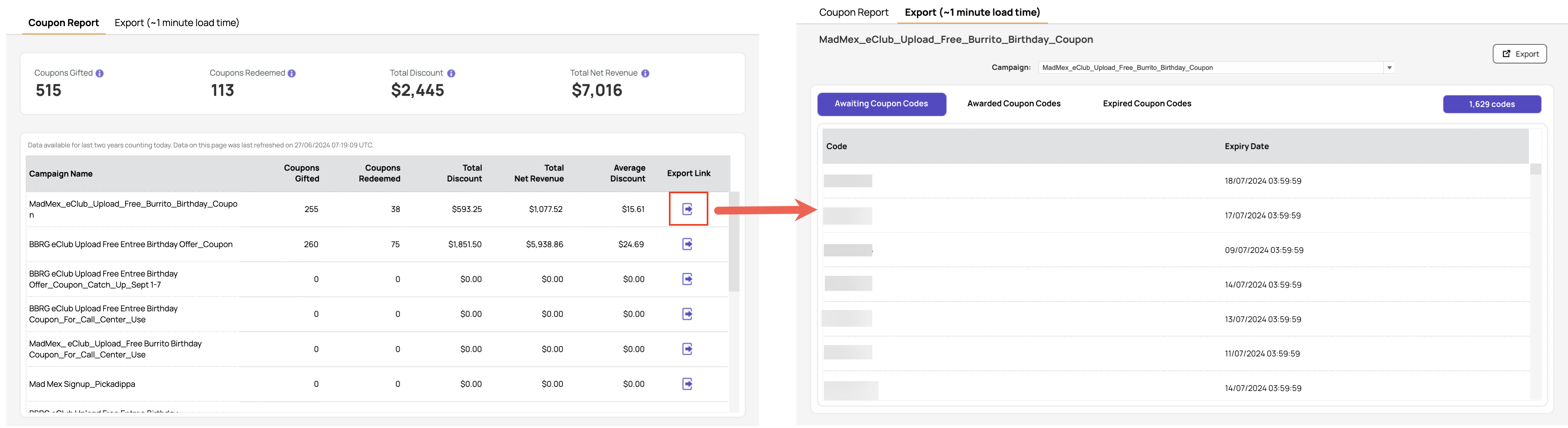Click the Campaign dropdown arrow
1568x428 pixels.
pos(1389,68)
